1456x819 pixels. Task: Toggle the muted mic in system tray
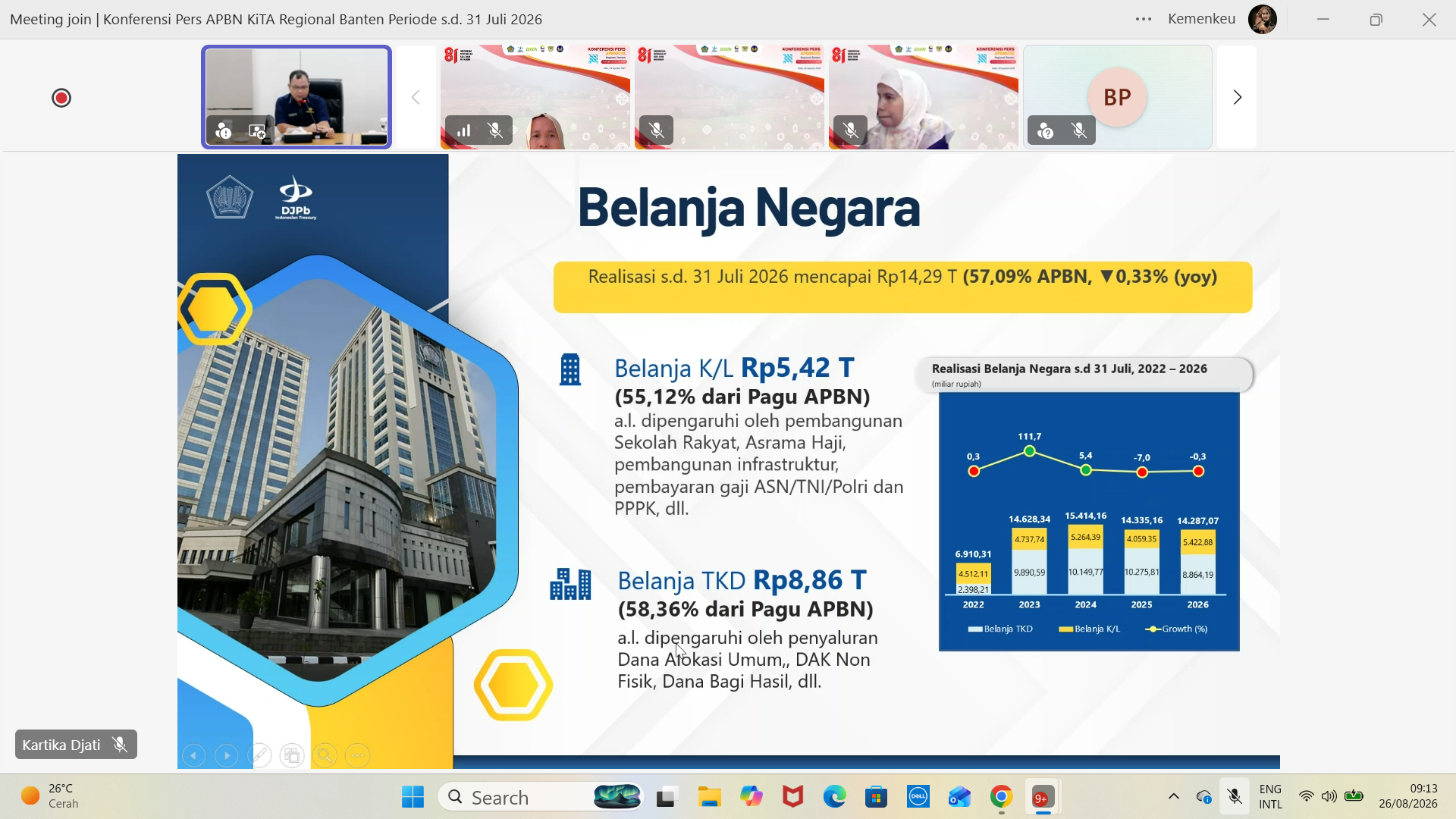1235,796
